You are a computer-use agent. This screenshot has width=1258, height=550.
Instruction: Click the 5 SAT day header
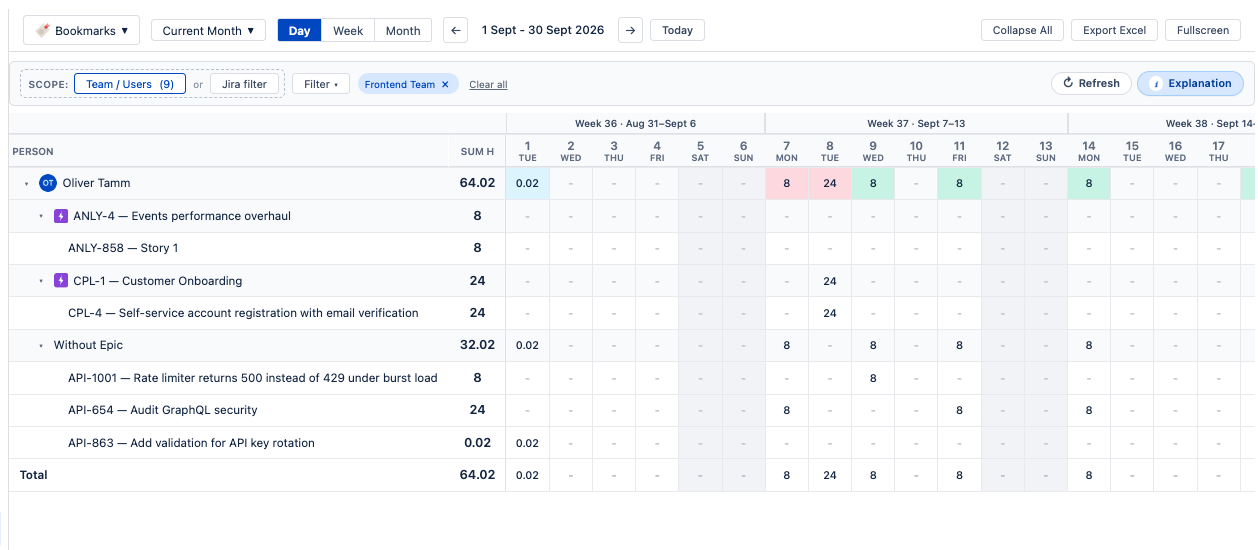click(700, 151)
